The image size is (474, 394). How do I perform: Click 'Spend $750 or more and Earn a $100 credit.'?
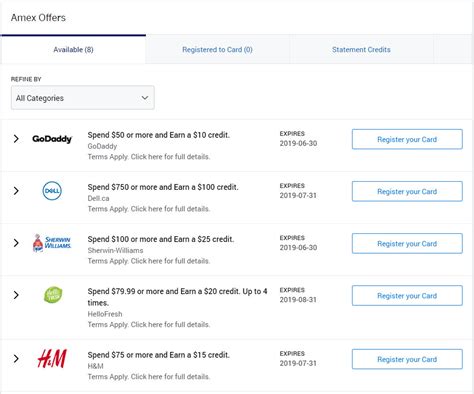pos(163,187)
